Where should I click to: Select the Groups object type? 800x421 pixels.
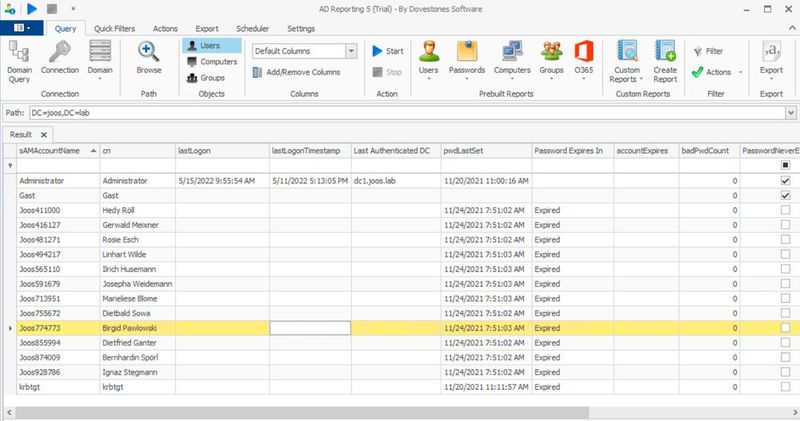pos(206,78)
